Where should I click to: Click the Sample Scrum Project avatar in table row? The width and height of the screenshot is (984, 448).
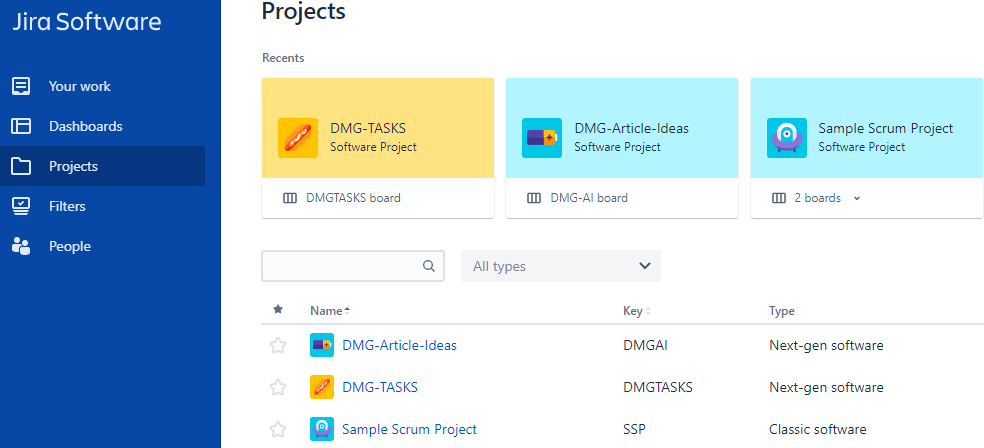[322, 429]
